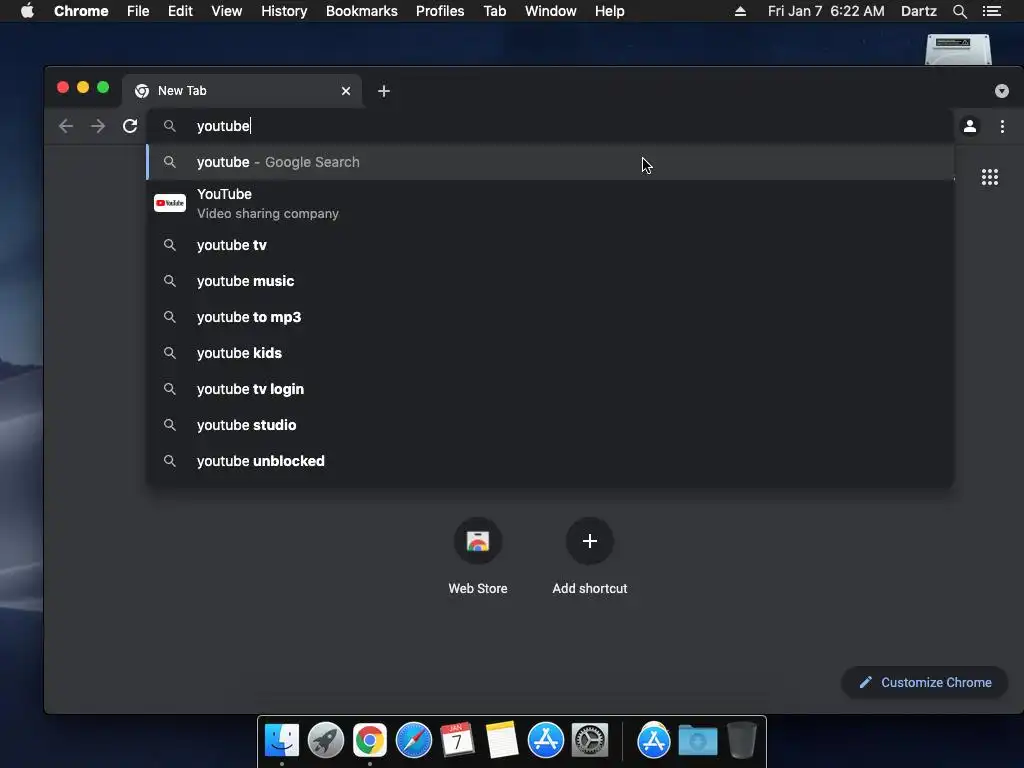Click Google Chrome icon in the Dock
The height and width of the screenshot is (768, 1024).
click(370, 740)
